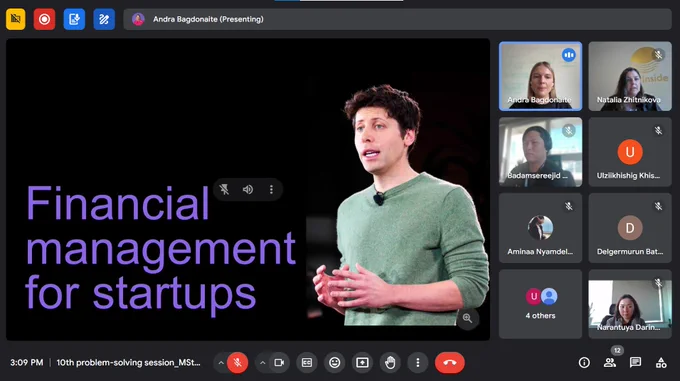Raise hand with the hand icon

click(x=390, y=362)
